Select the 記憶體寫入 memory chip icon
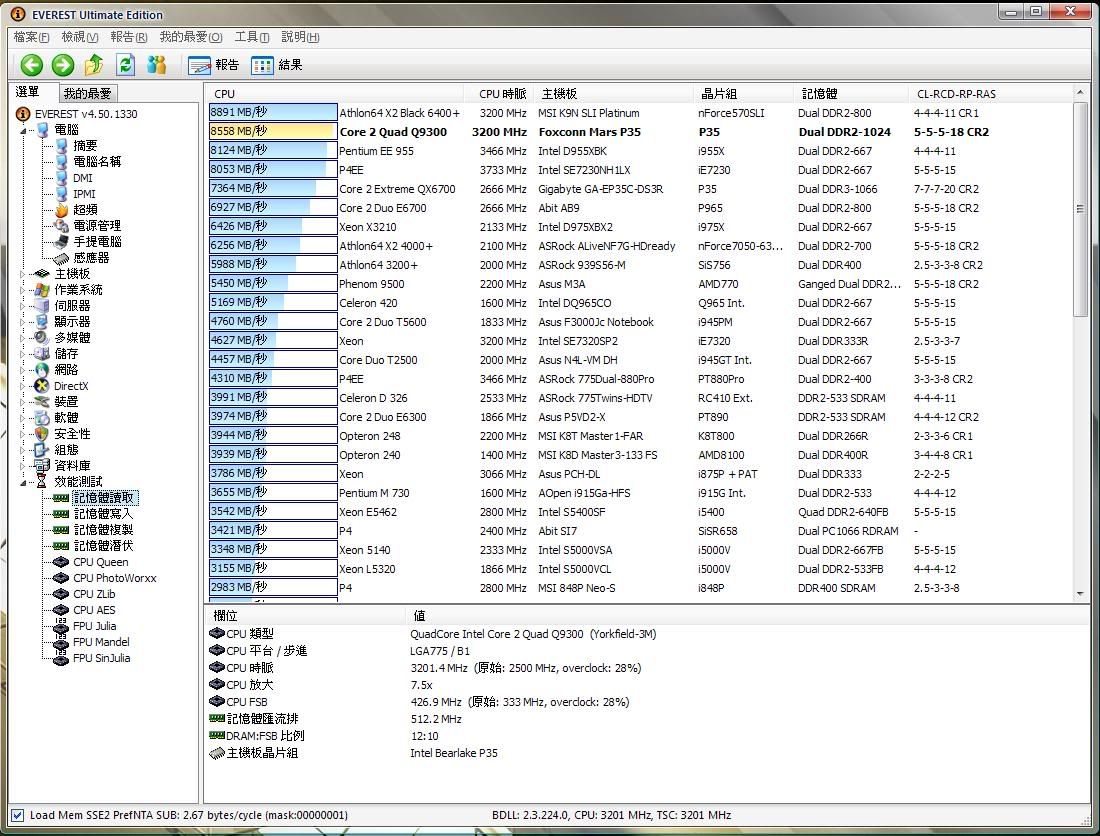 (61, 514)
